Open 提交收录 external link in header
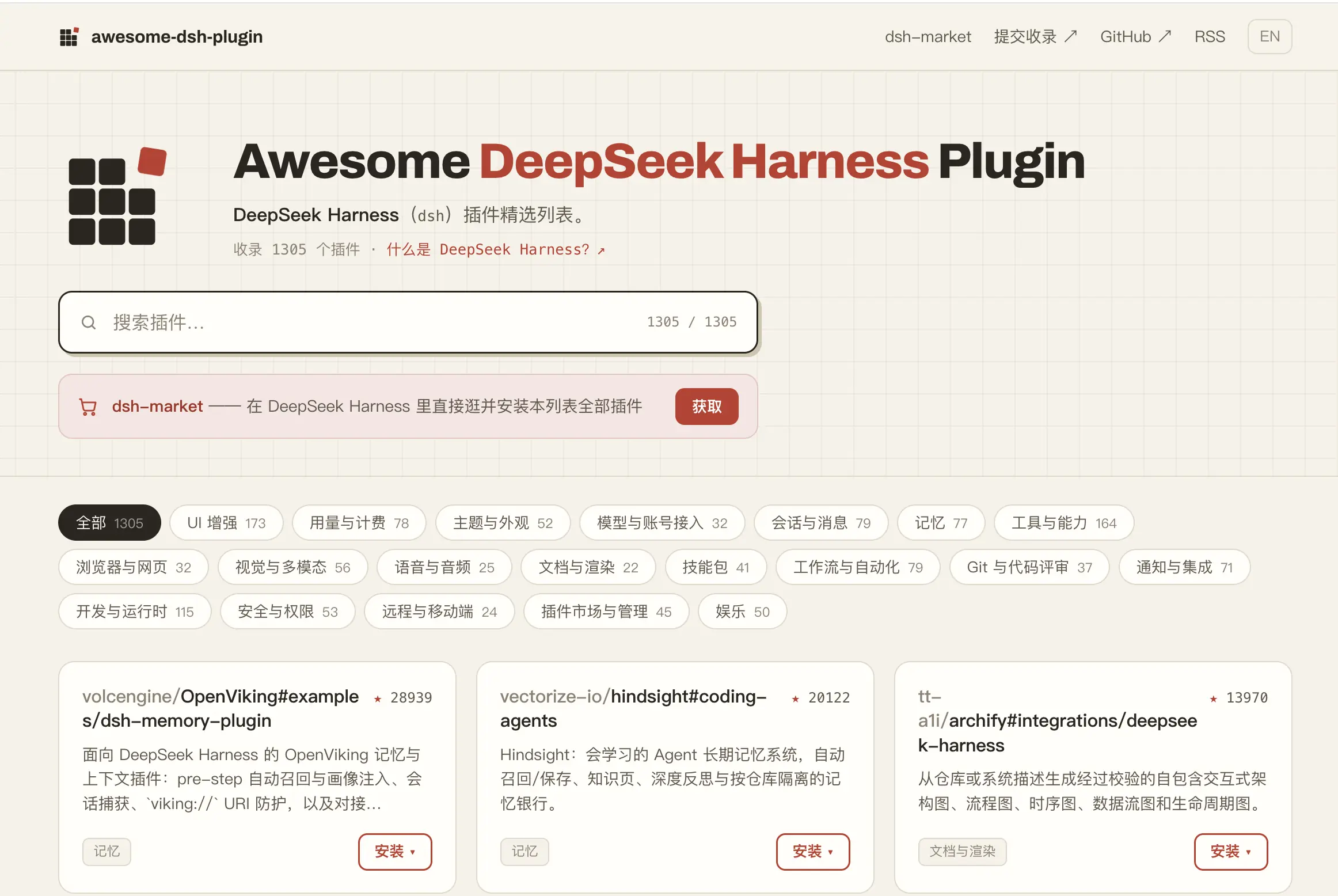Image resolution: width=1338 pixels, height=896 pixels. 1035,37
